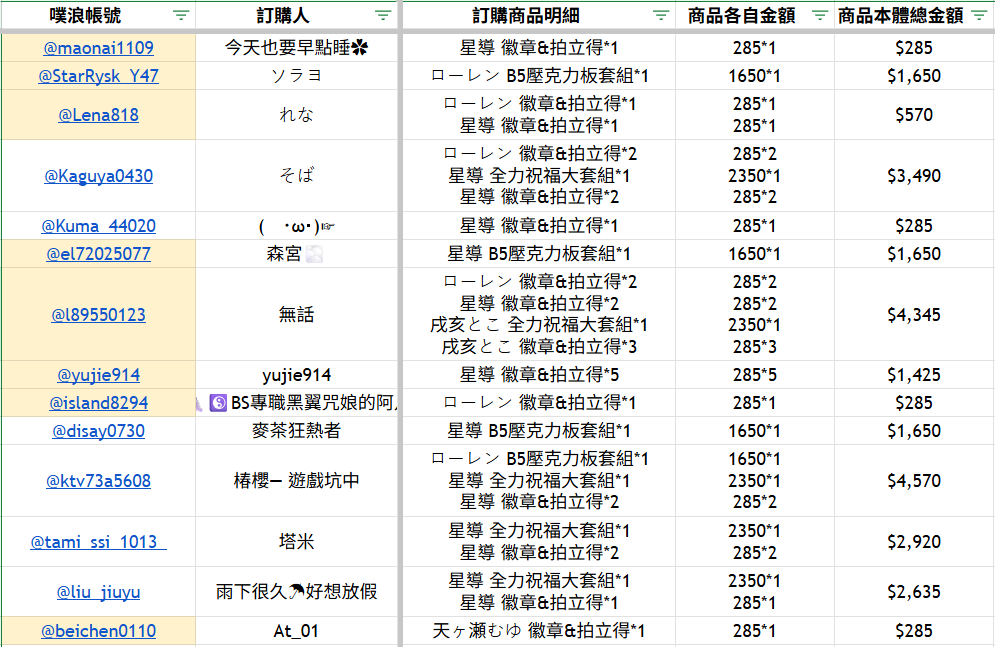Open the @island8294 link
This screenshot has height=647, width=995.
(x=98, y=403)
